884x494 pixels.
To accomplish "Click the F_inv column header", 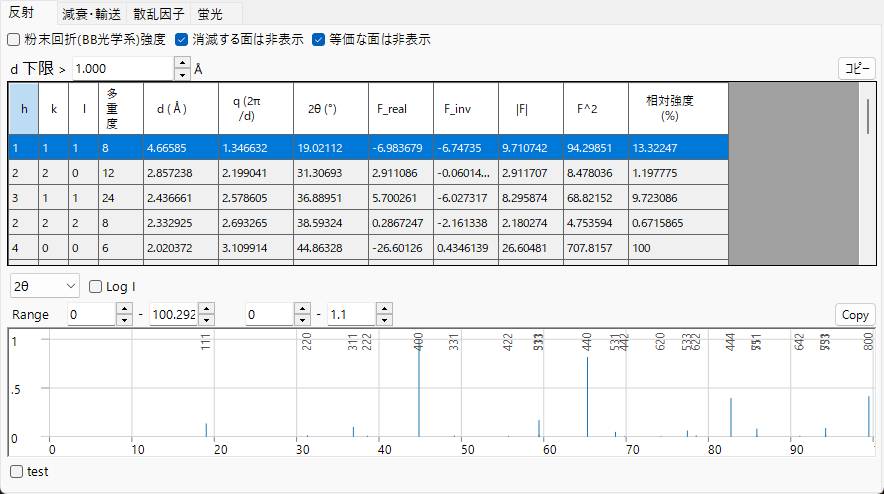I will 466,109.
